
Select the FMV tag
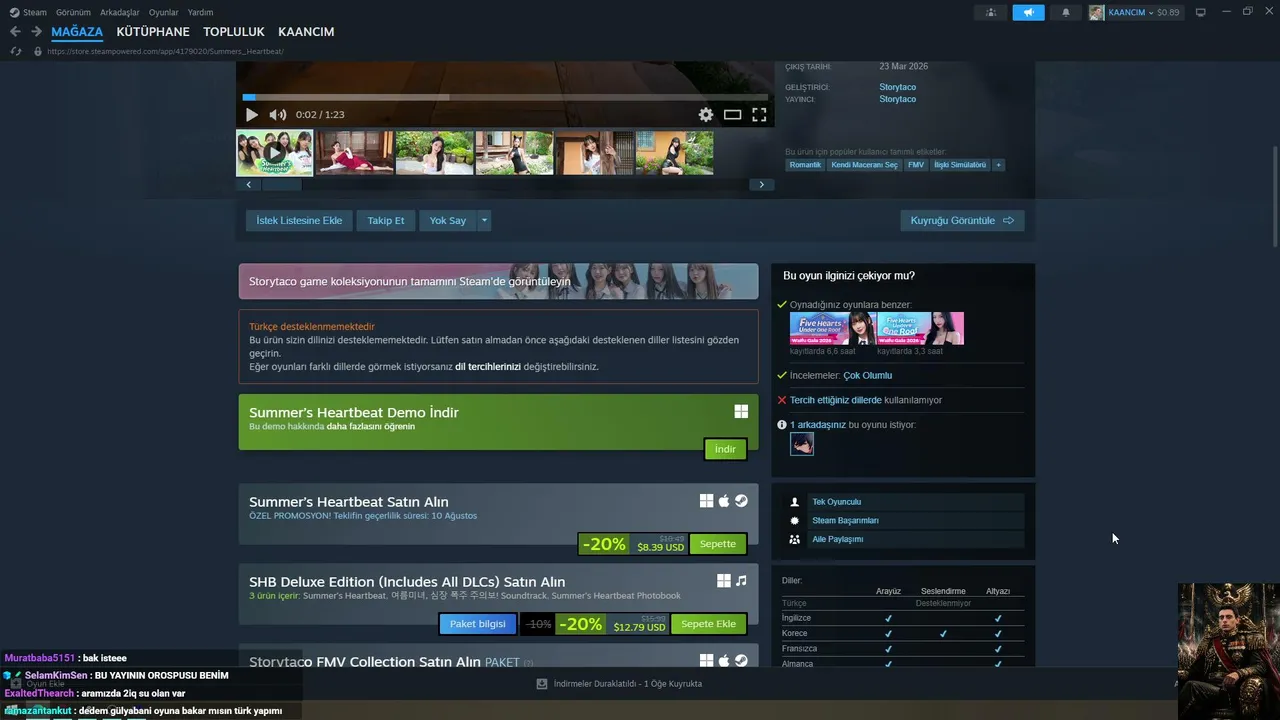[x=916, y=165]
